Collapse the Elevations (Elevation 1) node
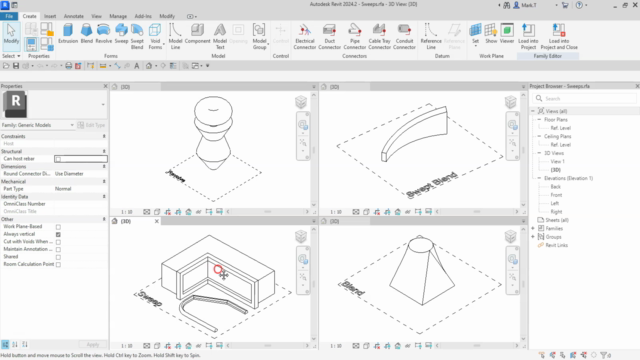This screenshot has width=640, height=360. click(539, 178)
